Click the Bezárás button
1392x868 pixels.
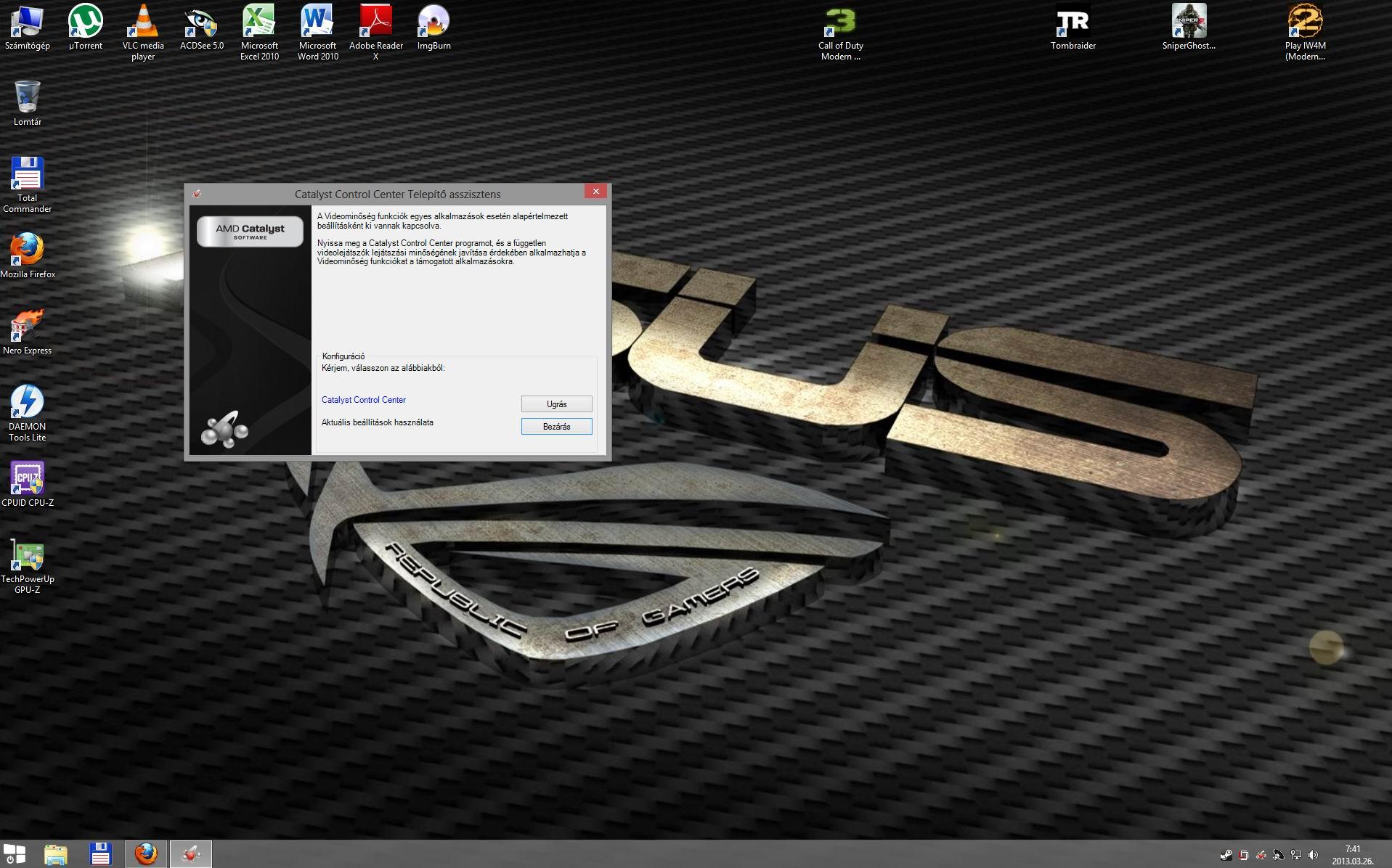[557, 426]
